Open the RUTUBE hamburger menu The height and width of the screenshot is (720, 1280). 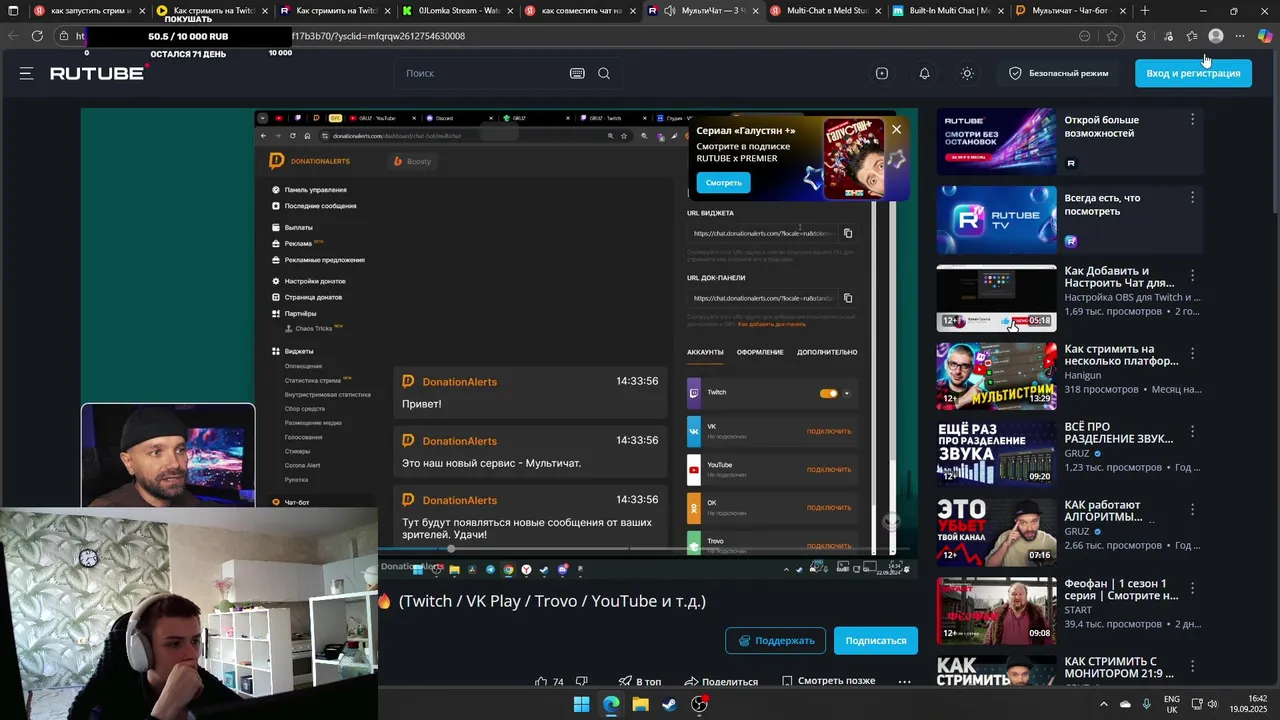click(x=26, y=73)
